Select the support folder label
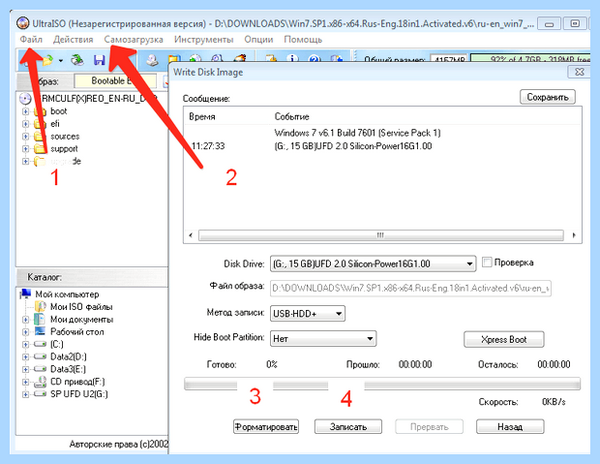The image size is (600, 464). 64,149
